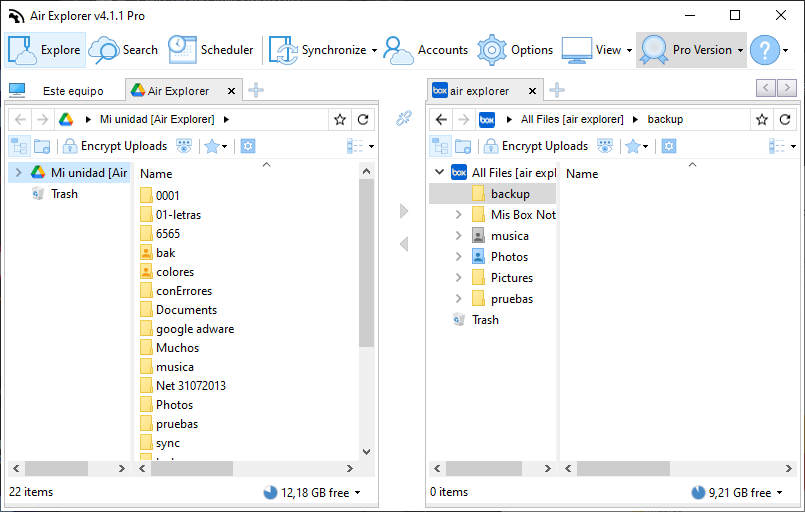Open right pane folder settings icon
Image resolution: width=805 pixels, height=512 pixels.
click(669, 146)
